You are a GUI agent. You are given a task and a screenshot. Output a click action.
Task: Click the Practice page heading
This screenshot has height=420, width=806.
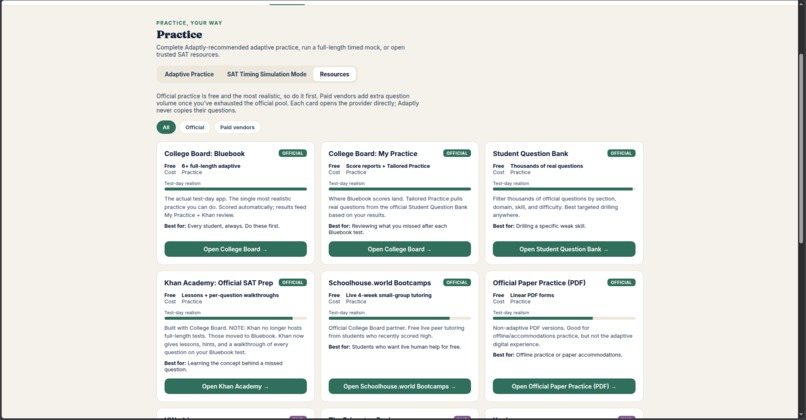tap(179, 34)
